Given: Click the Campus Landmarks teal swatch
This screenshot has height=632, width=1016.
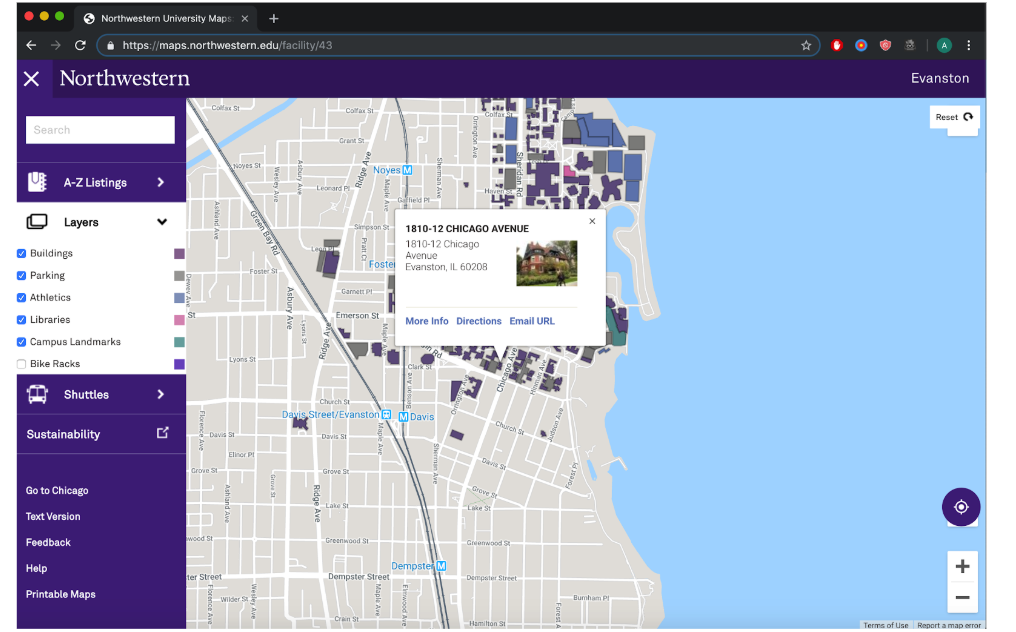Looking at the screenshot, I should tap(179, 342).
